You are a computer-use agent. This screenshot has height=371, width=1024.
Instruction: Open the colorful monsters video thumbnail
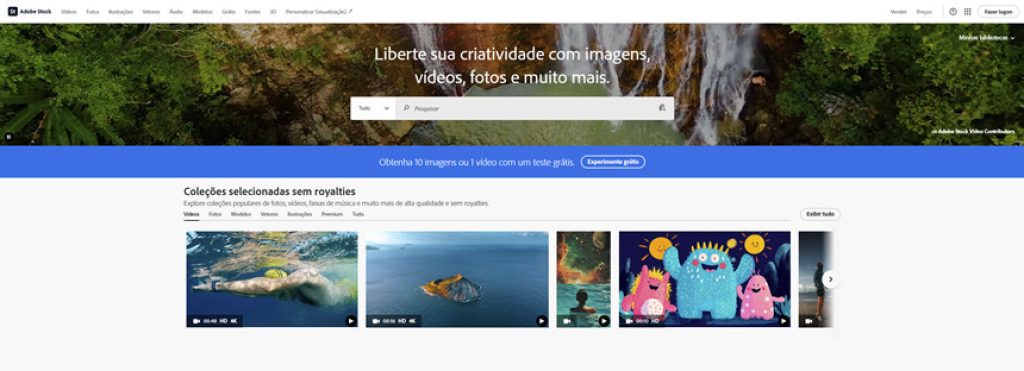(x=705, y=279)
